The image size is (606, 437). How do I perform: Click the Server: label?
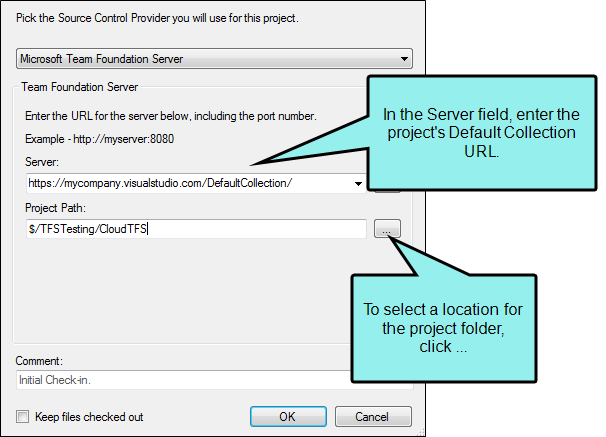tap(42, 162)
